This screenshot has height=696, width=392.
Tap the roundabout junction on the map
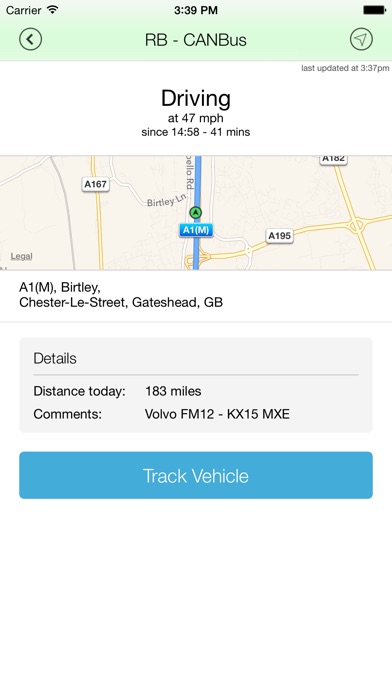click(358, 225)
